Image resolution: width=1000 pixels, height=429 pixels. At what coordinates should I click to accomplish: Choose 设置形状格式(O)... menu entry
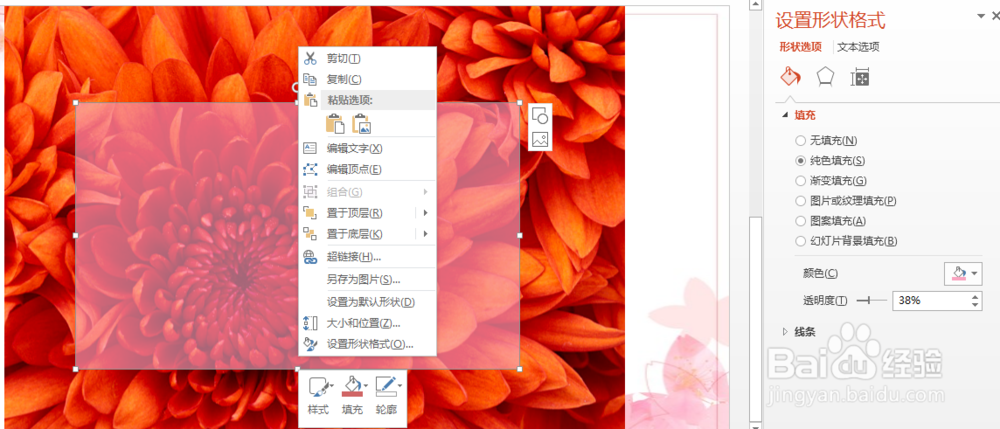point(368,344)
